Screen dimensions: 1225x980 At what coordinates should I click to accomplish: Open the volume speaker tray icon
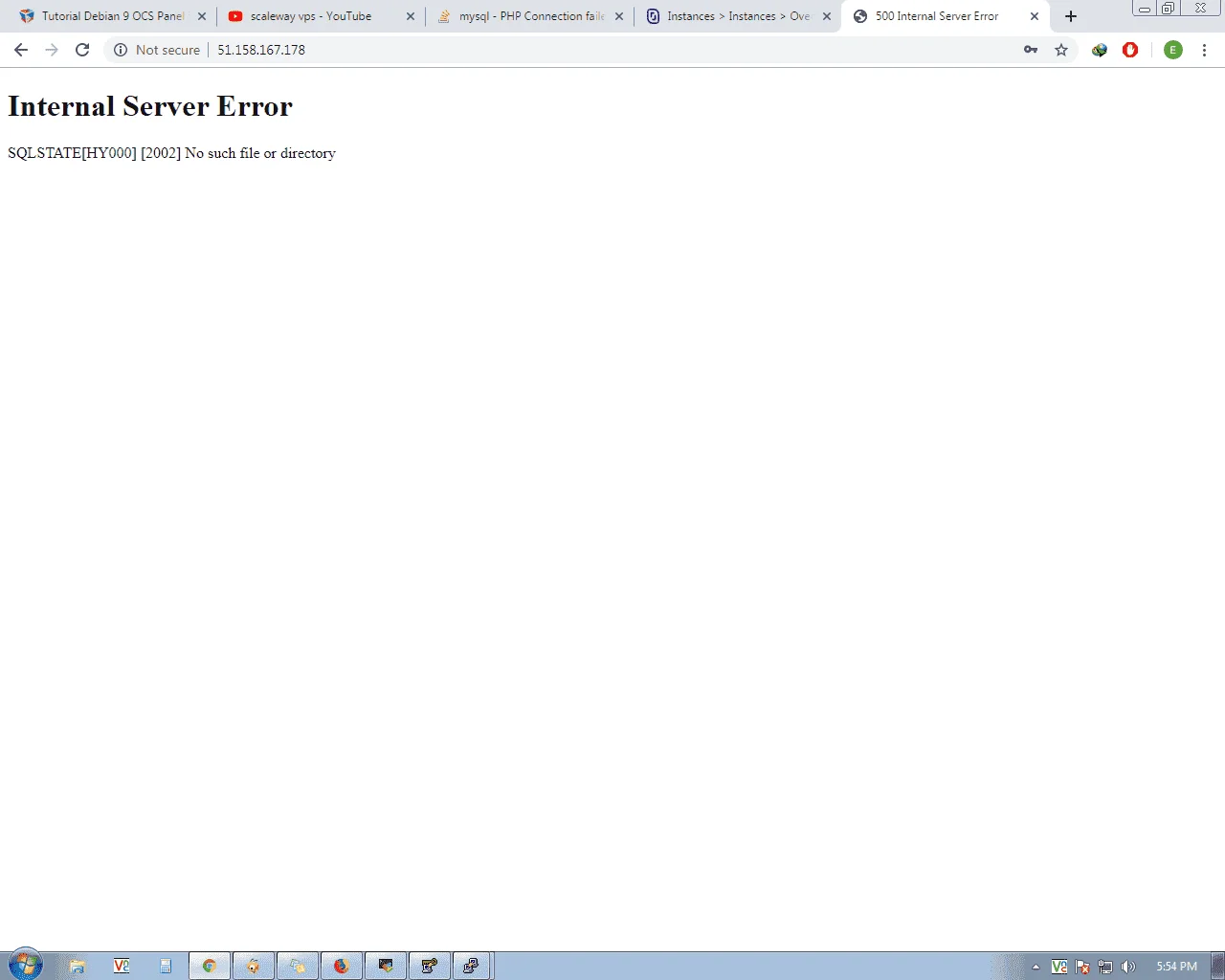tap(1128, 967)
